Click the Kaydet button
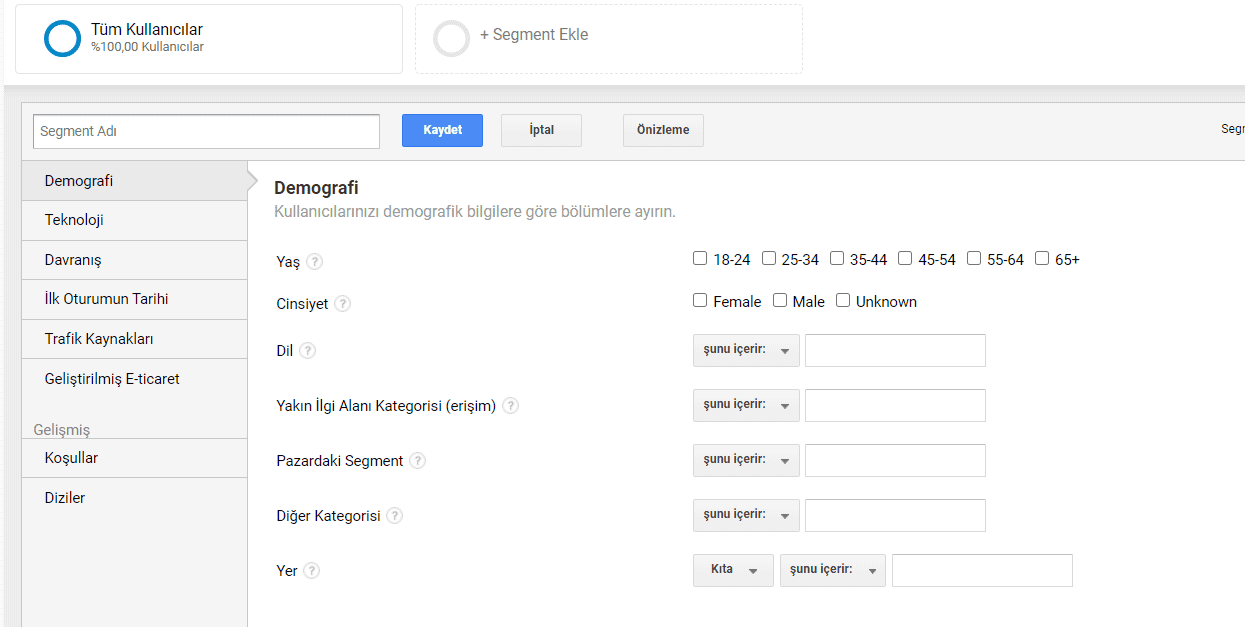Image resolution: width=1245 pixels, height=627 pixels. pos(442,130)
